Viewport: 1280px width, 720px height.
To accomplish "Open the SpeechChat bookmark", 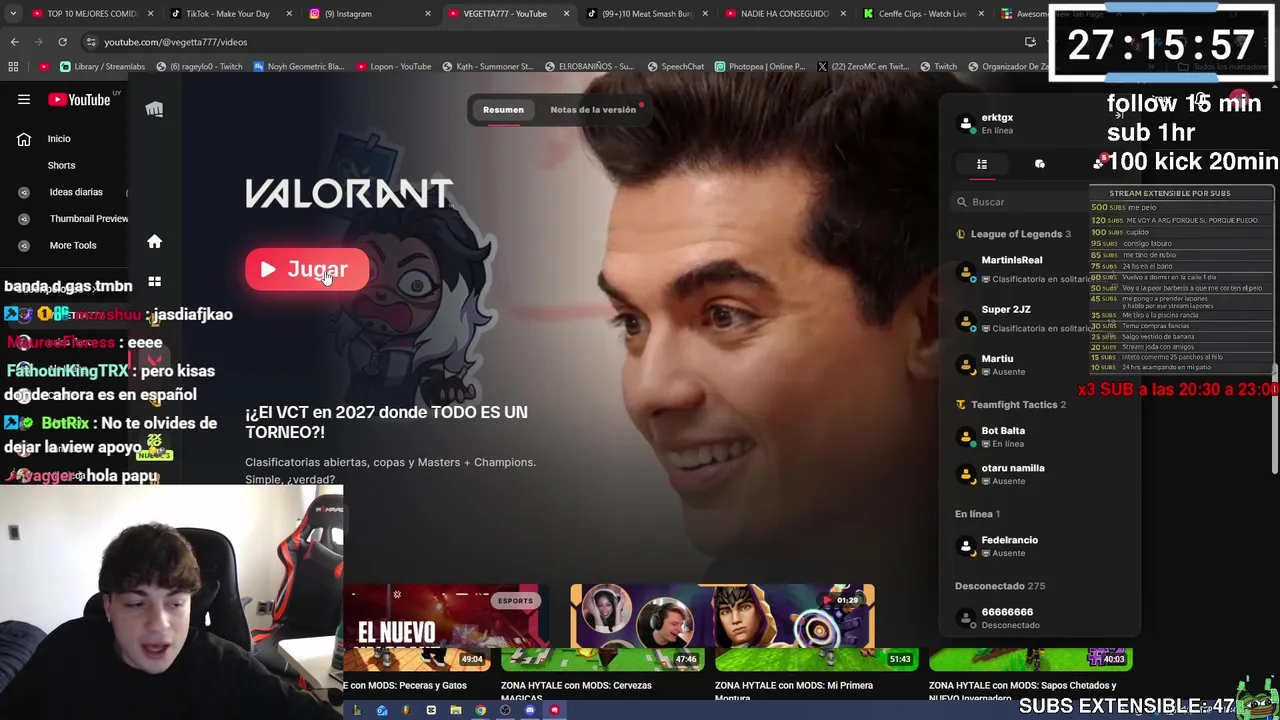I will point(675,67).
